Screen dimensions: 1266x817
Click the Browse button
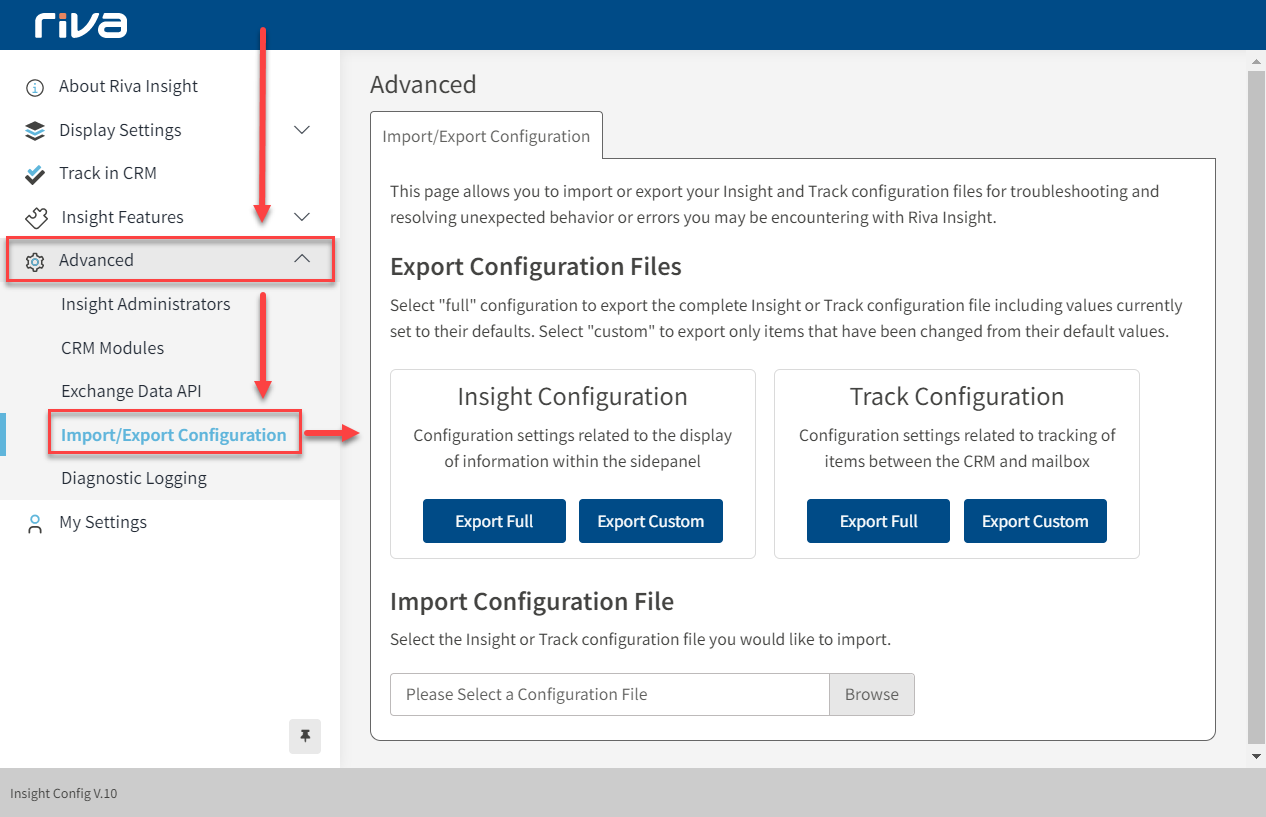click(872, 694)
